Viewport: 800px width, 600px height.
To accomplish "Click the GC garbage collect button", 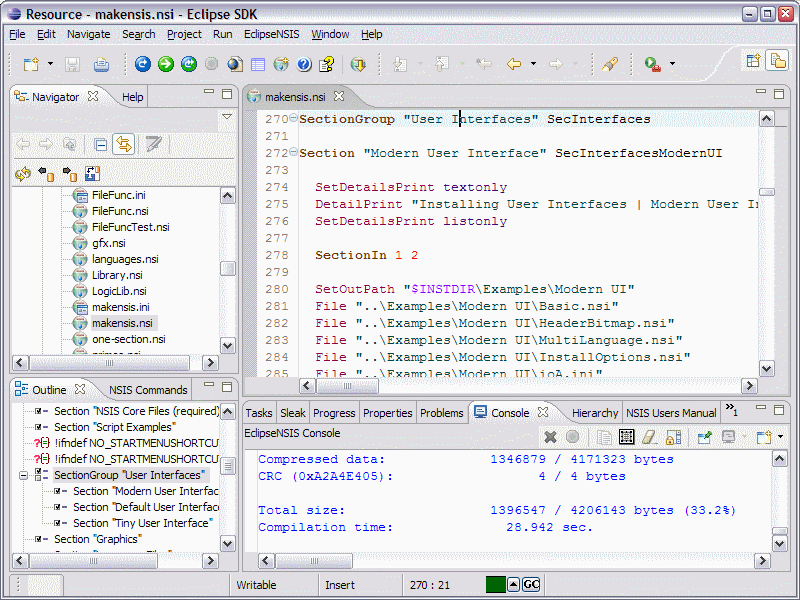I will pos(531,585).
